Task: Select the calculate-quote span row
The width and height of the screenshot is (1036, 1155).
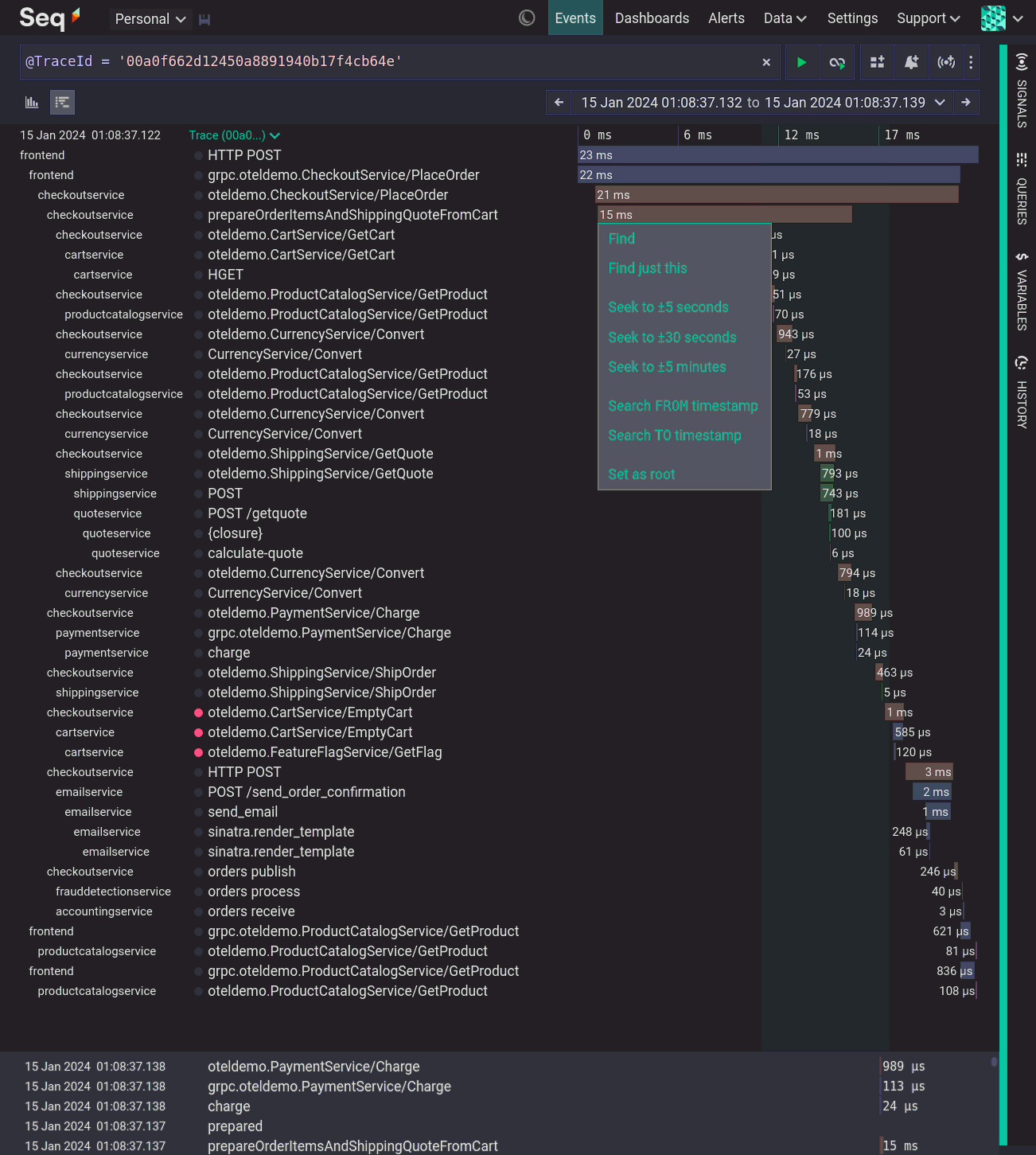Action: pos(499,553)
